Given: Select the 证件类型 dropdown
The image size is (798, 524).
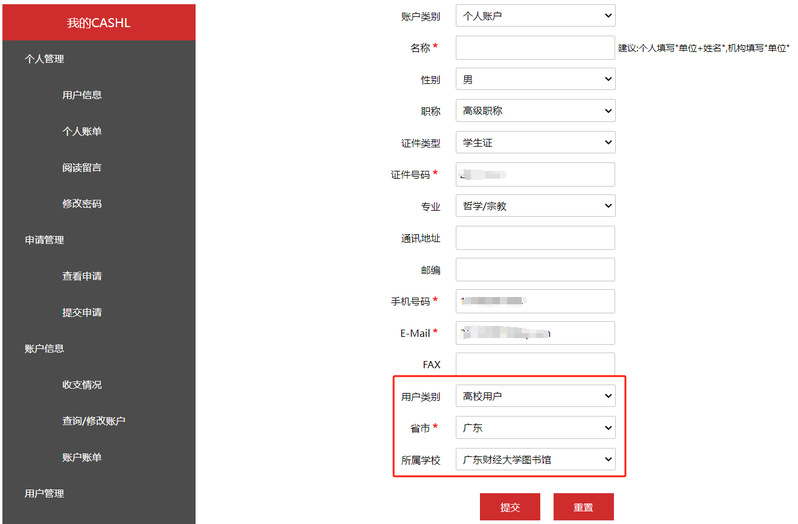Looking at the screenshot, I should (535, 143).
